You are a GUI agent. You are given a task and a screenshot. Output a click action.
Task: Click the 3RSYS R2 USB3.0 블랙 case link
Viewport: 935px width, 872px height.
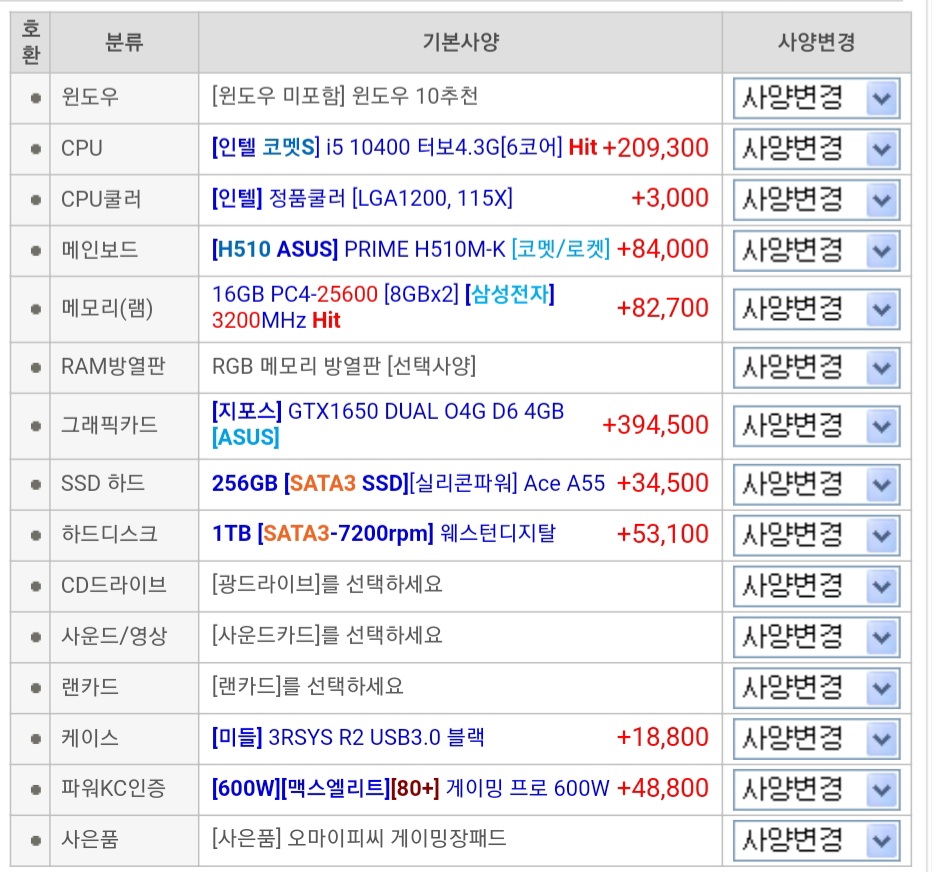(x=348, y=738)
